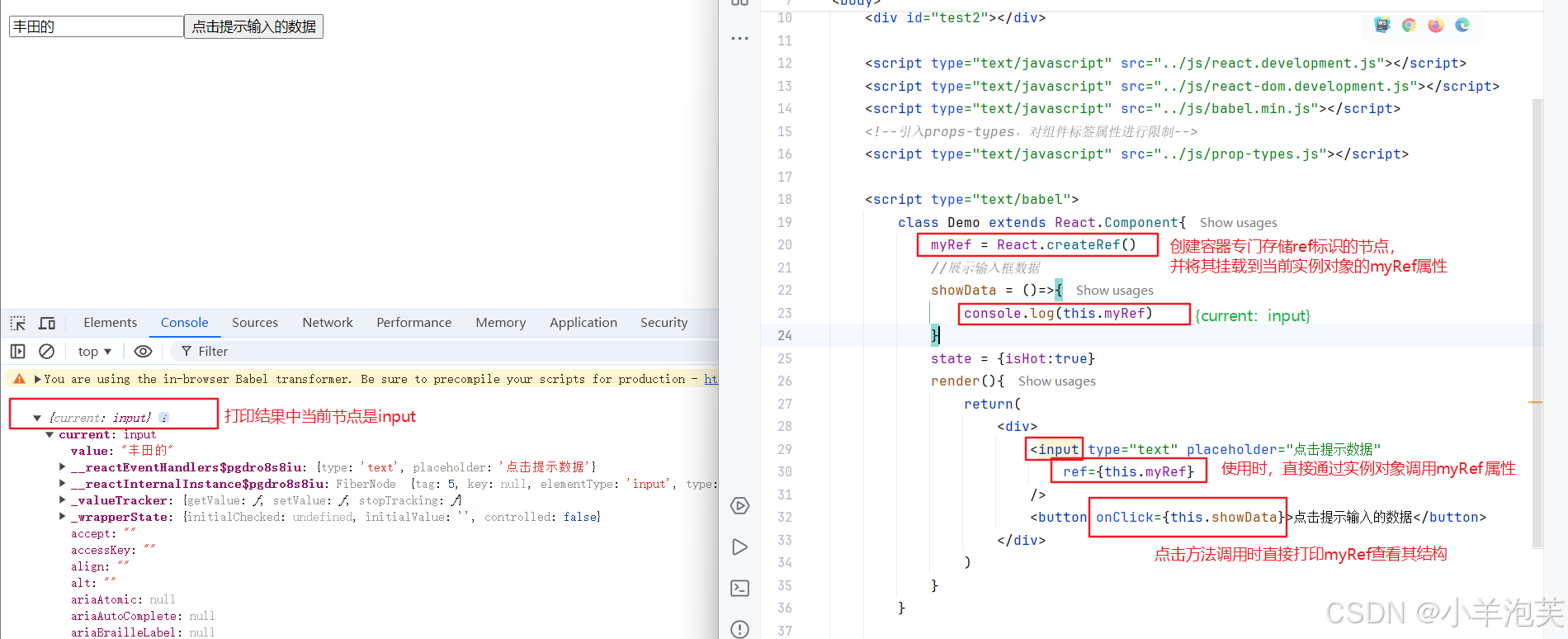Create a live expression with eye icon

point(143,352)
